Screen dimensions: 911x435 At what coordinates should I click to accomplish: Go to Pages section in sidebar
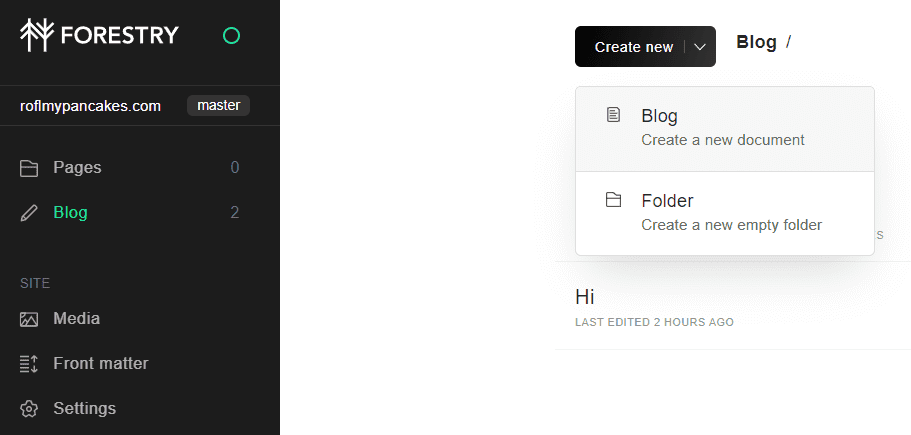77,168
